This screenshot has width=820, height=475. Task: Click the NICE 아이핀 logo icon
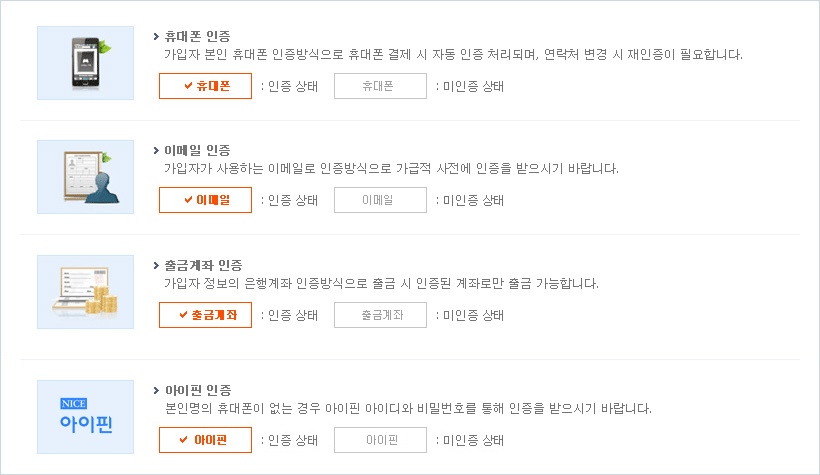click(85, 417)
